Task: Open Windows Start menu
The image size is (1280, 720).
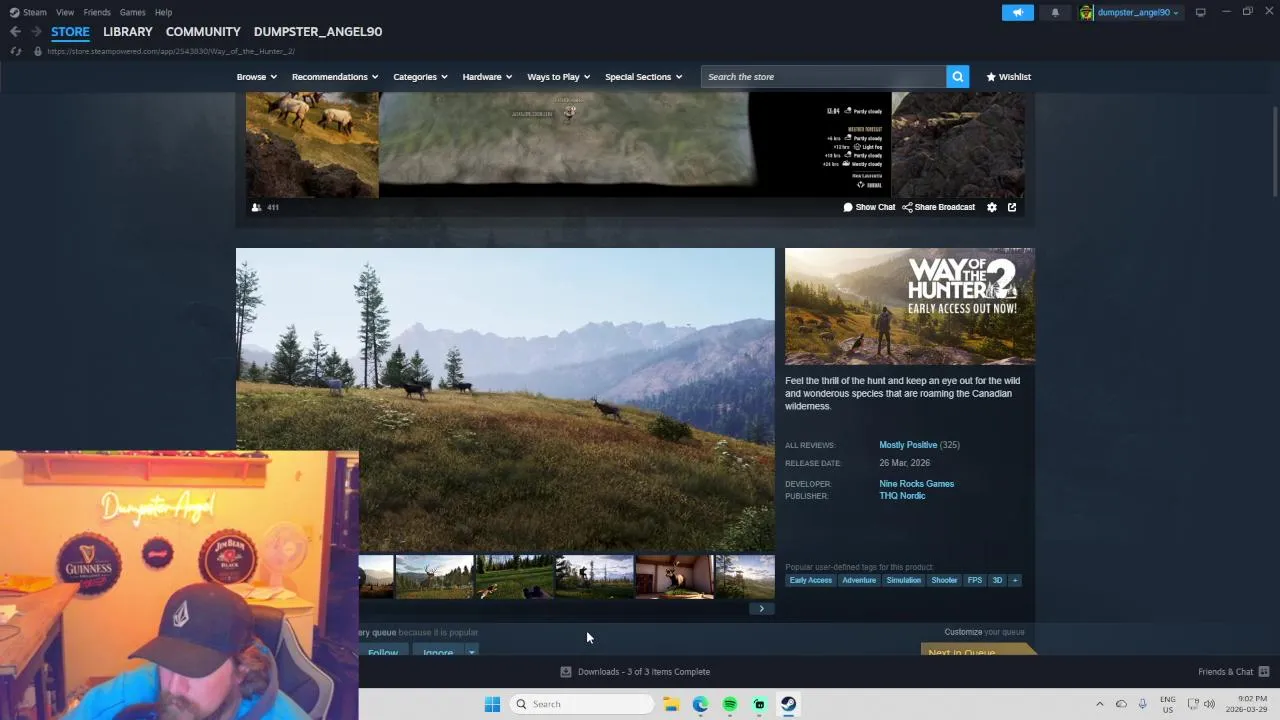Action: pyautogui.click(x=492, y=704)
